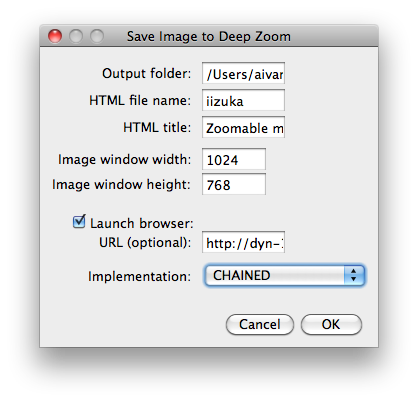
Task: Click the Launch browser label text
Action: point(142,223)
